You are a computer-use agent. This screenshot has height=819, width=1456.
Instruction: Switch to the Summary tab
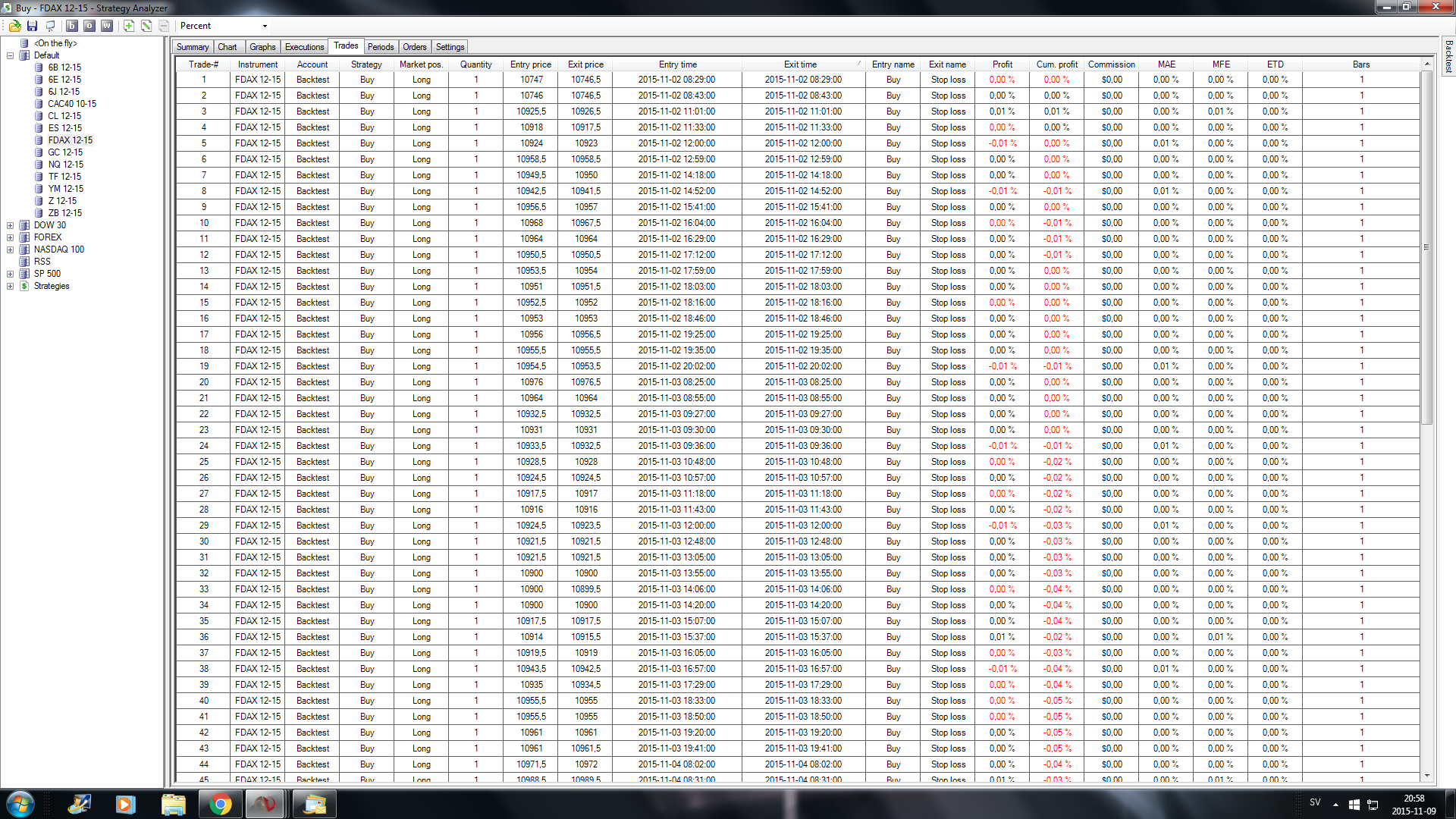pyautogui.click(x=193, y=47)
